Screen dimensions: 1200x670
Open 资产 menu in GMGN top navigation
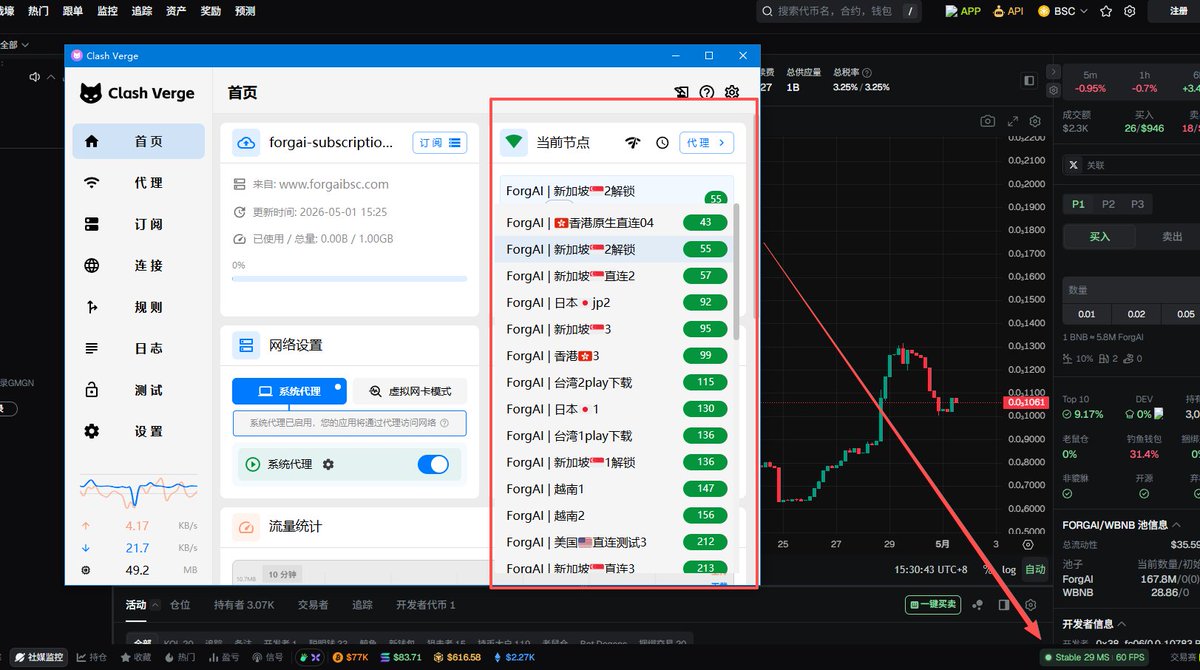click(176, 11)
